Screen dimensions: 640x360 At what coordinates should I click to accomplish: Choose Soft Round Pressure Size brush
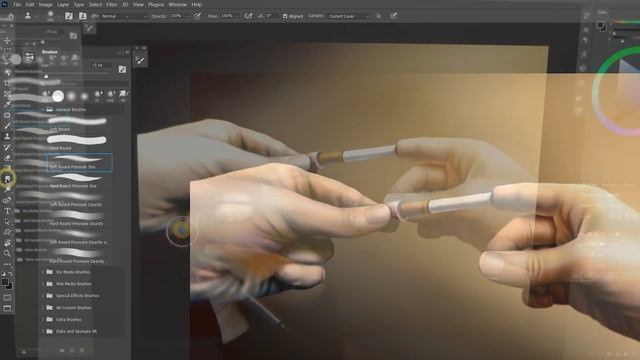[x=79, y=162]
